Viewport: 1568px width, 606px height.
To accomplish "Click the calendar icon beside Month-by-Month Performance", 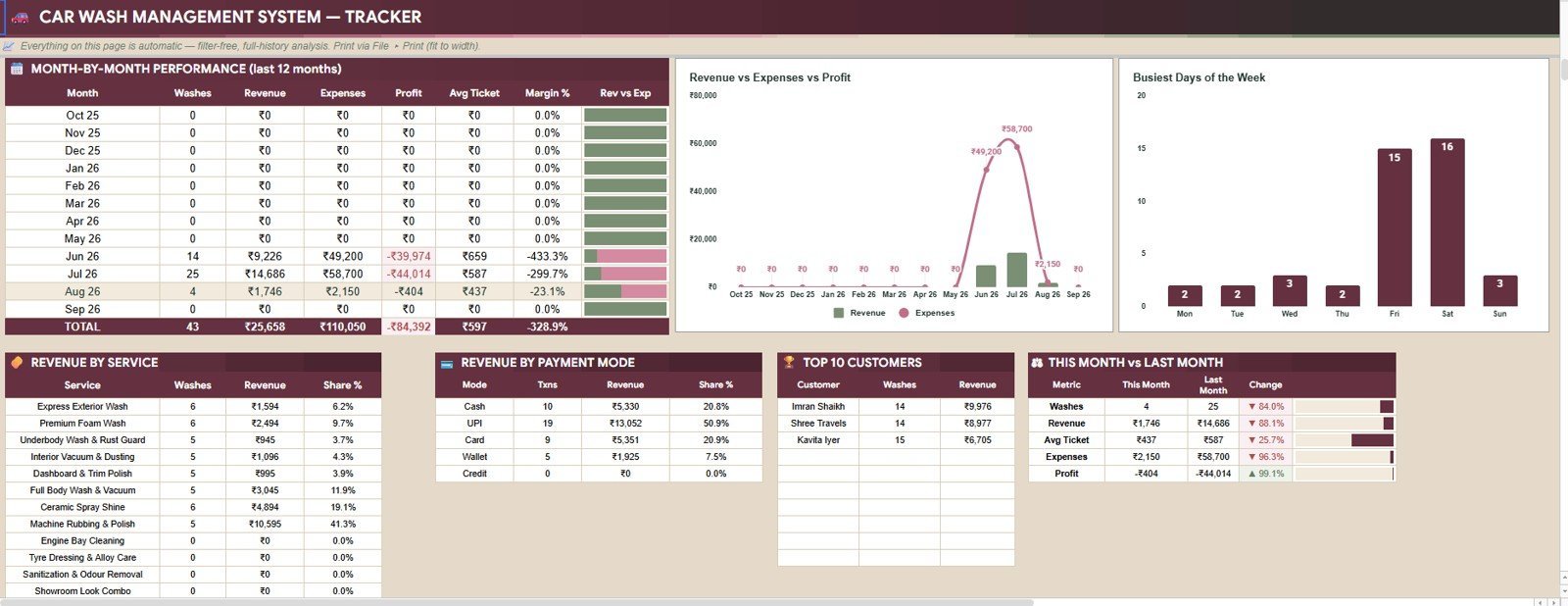I will [16, 69].
